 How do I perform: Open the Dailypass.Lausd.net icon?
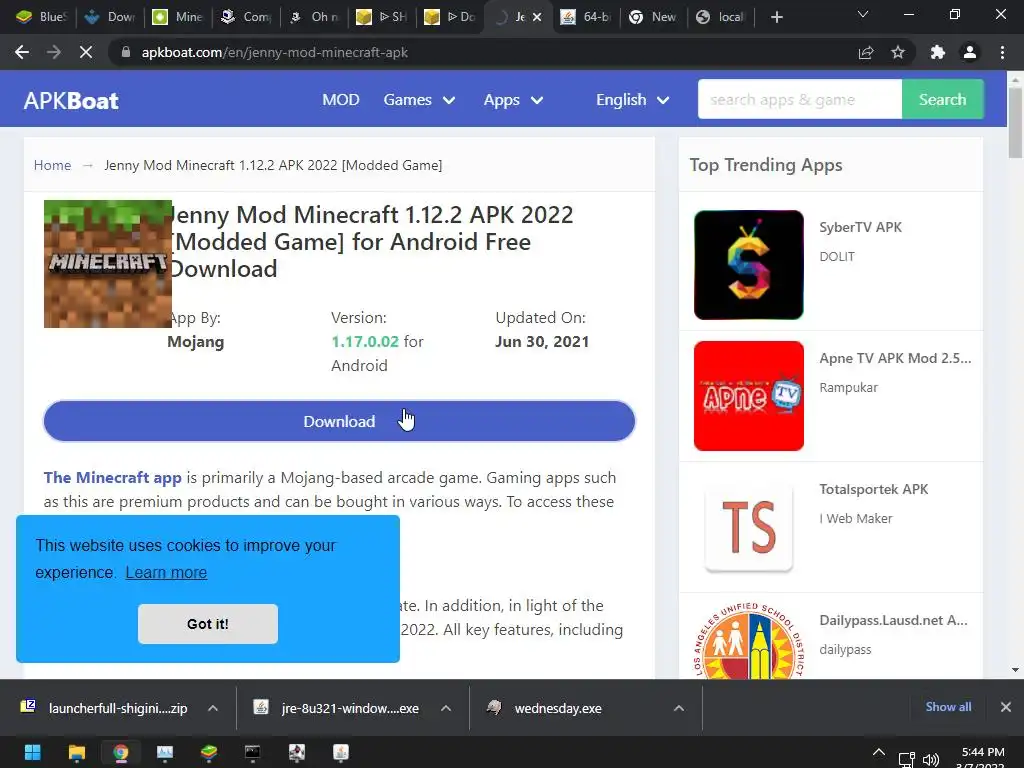pos(748,641)
